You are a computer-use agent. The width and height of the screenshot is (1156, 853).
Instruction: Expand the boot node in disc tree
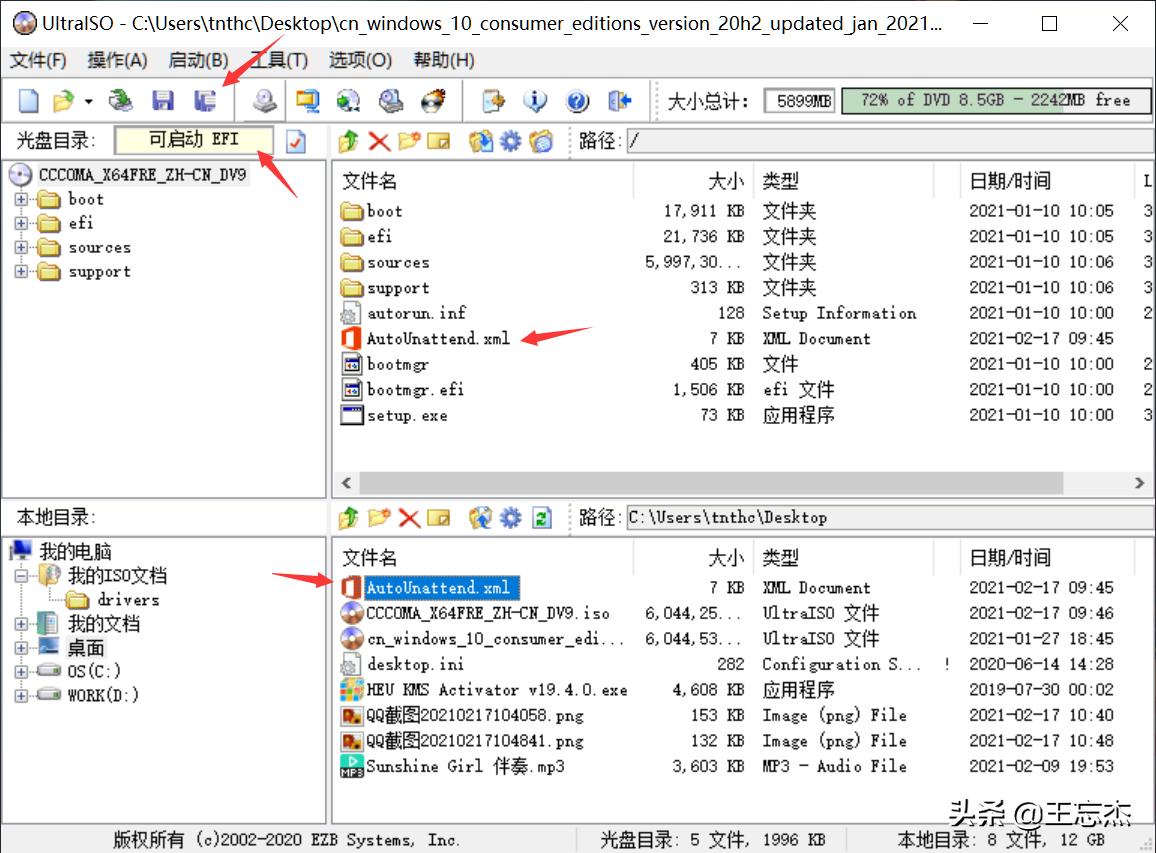click(x=21, y=199)
